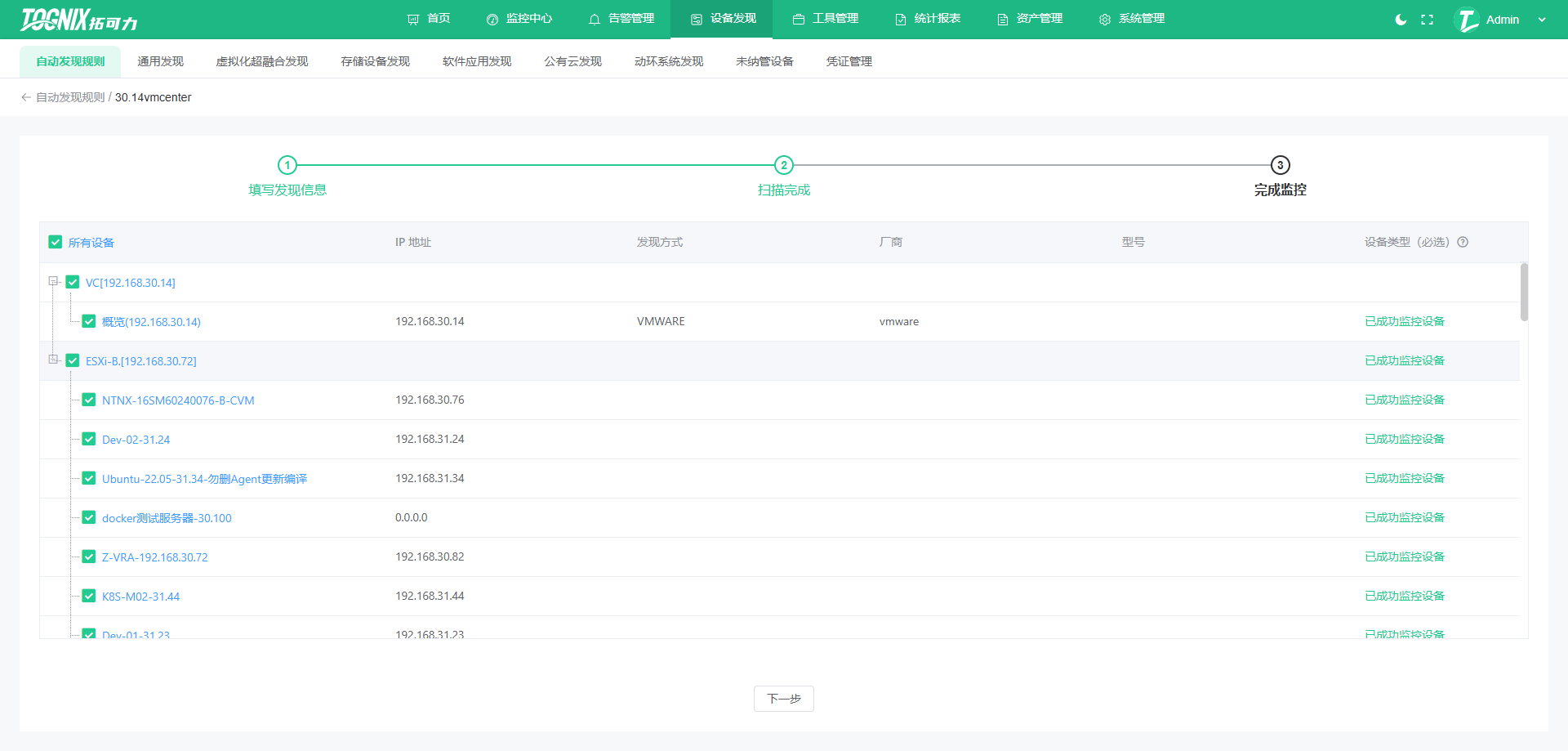Image resolution: width=1568 pixels, height=751 pixels.
Task: Collapse the VC[192.168.30.14] tree node
Action: pos(53,281)
